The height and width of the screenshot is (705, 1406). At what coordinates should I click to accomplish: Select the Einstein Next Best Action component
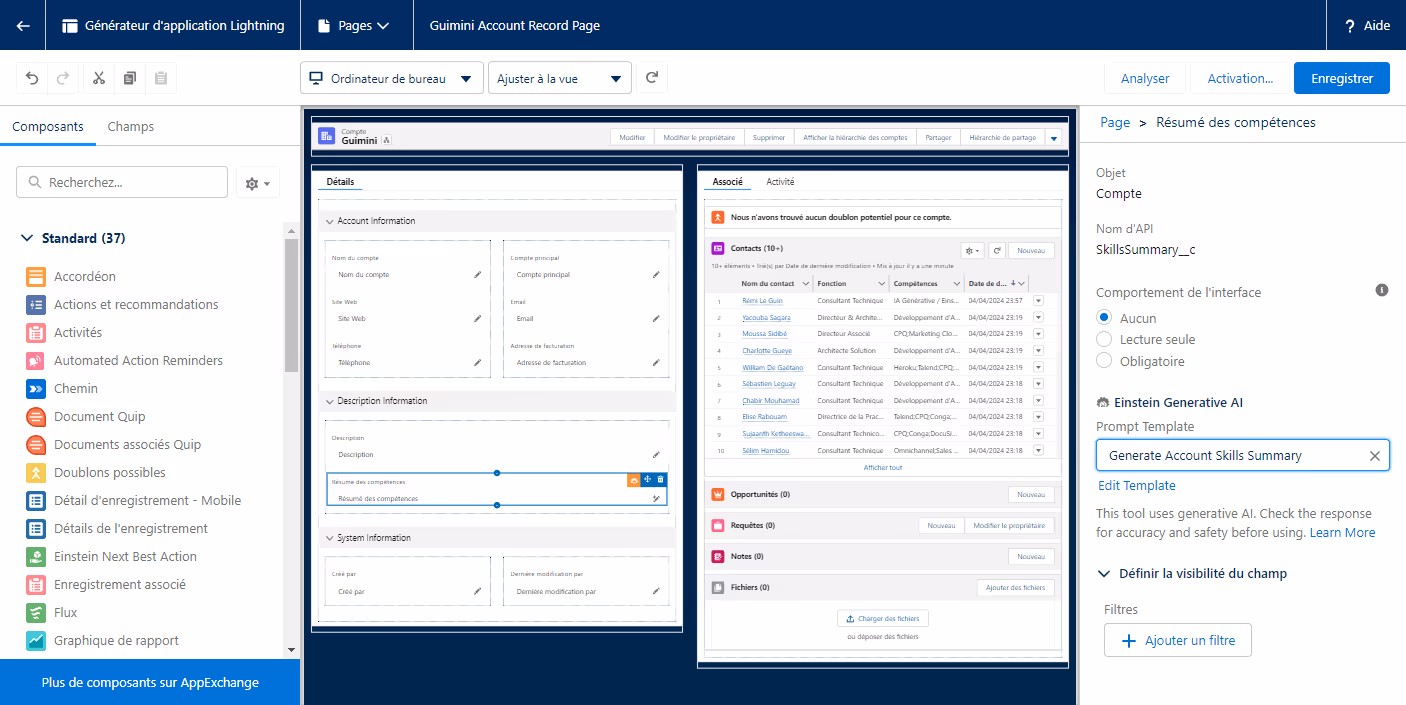coord(125,556)
